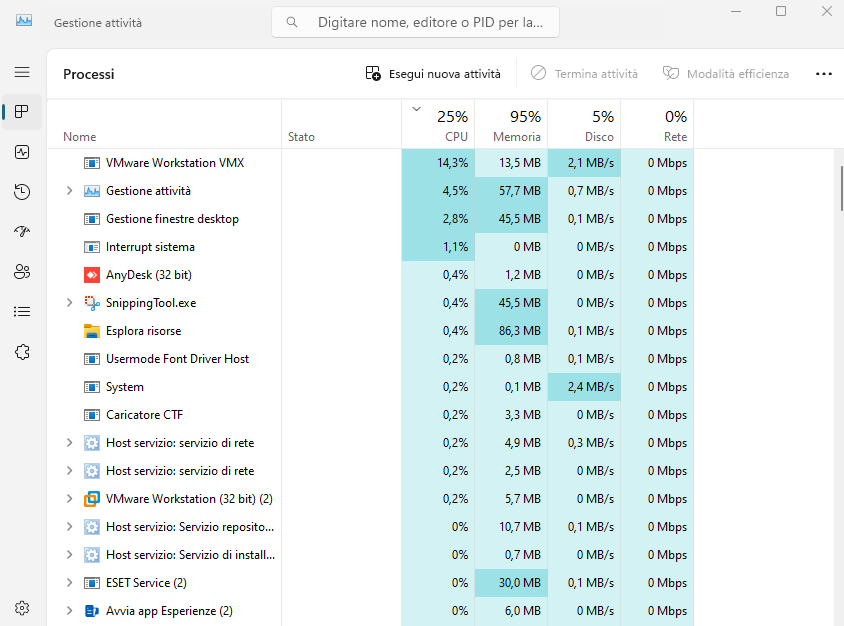Click the VMware Workstation (32 bit) orange icon

92,499
